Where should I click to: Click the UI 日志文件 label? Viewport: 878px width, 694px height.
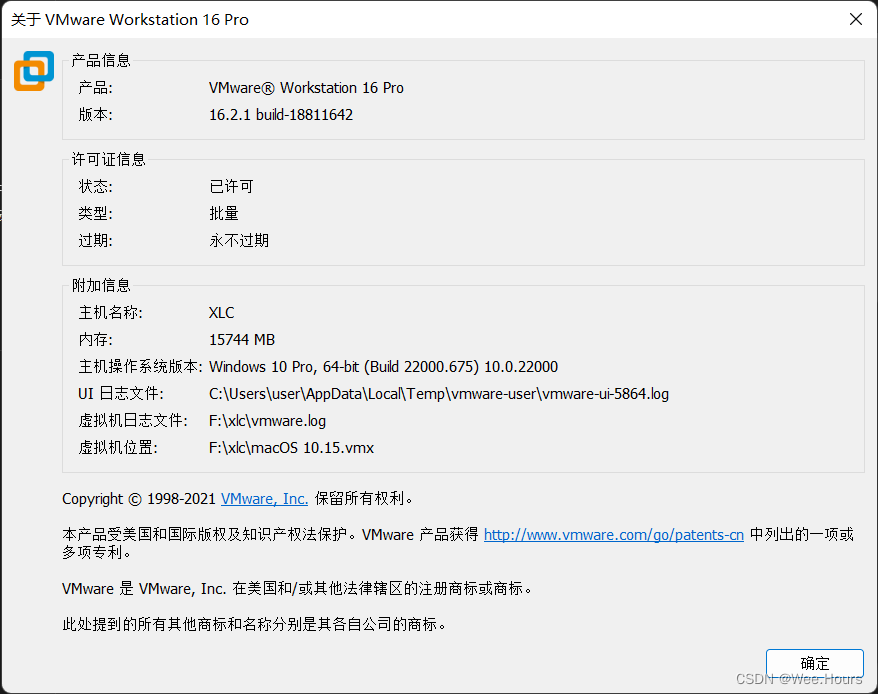click(x=121, y=394)
